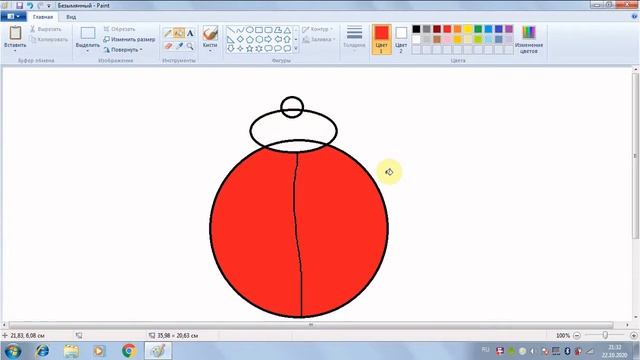Expand Paste (Вставить) dropdown arrow

tap(16, 51)
